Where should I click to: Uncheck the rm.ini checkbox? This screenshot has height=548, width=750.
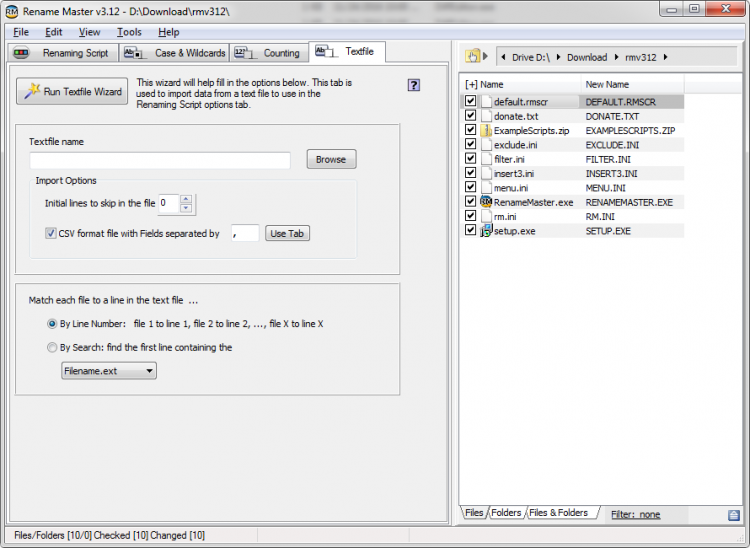(x=470, y=216)
